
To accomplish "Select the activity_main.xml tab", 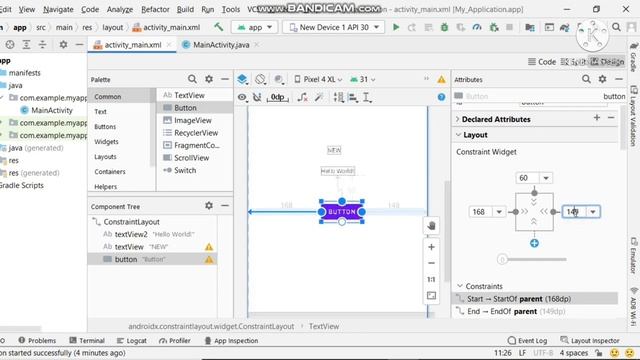I will (x=132, y=45).
